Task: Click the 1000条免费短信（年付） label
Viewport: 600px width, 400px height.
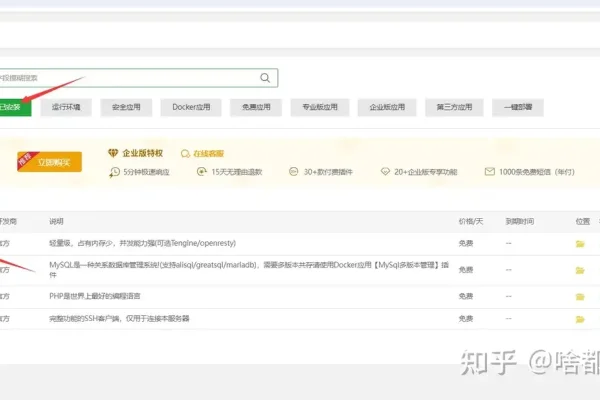Action: pos(536,172)
